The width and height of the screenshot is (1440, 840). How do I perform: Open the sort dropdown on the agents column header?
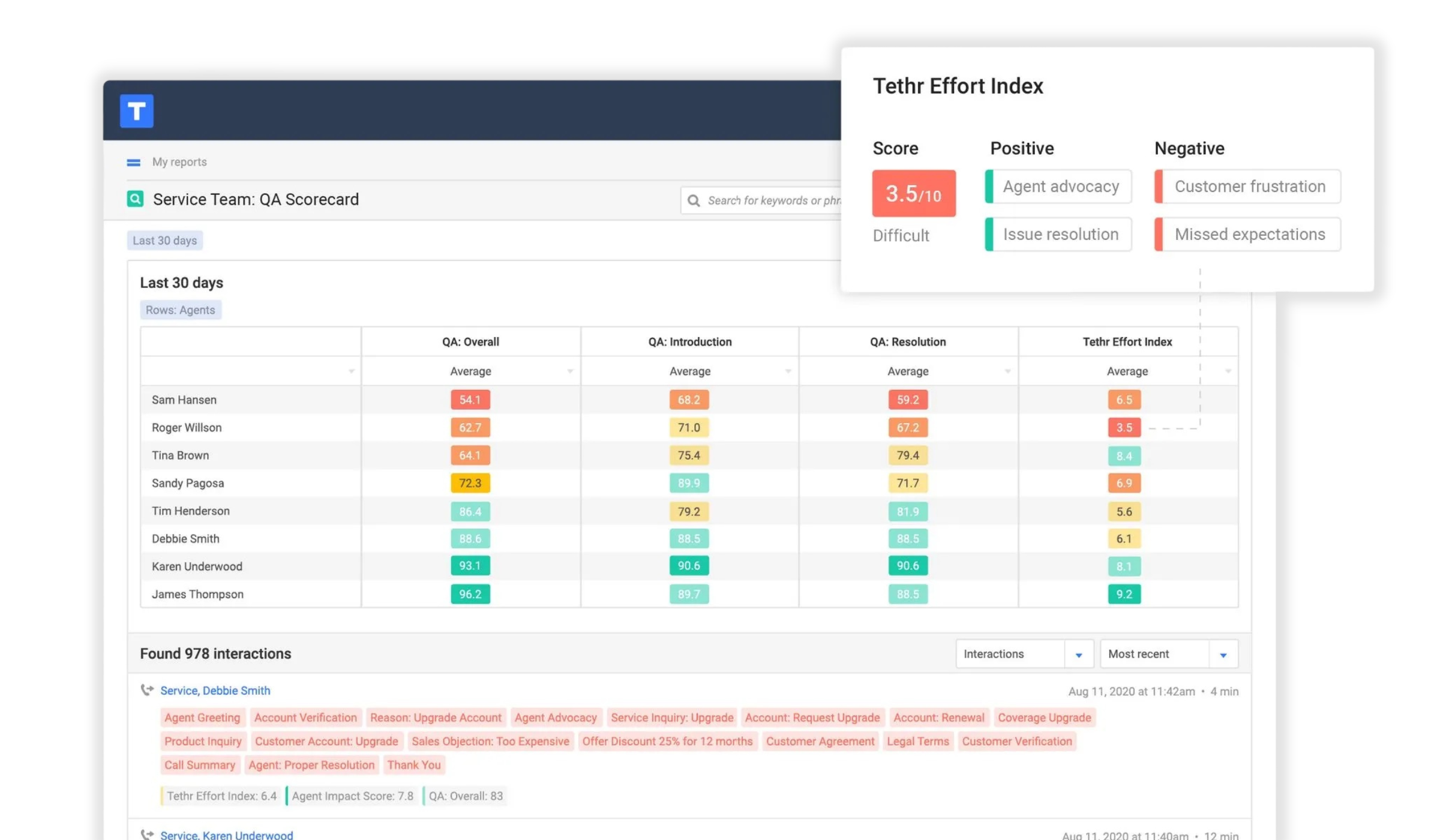click(x=351, y=371)
